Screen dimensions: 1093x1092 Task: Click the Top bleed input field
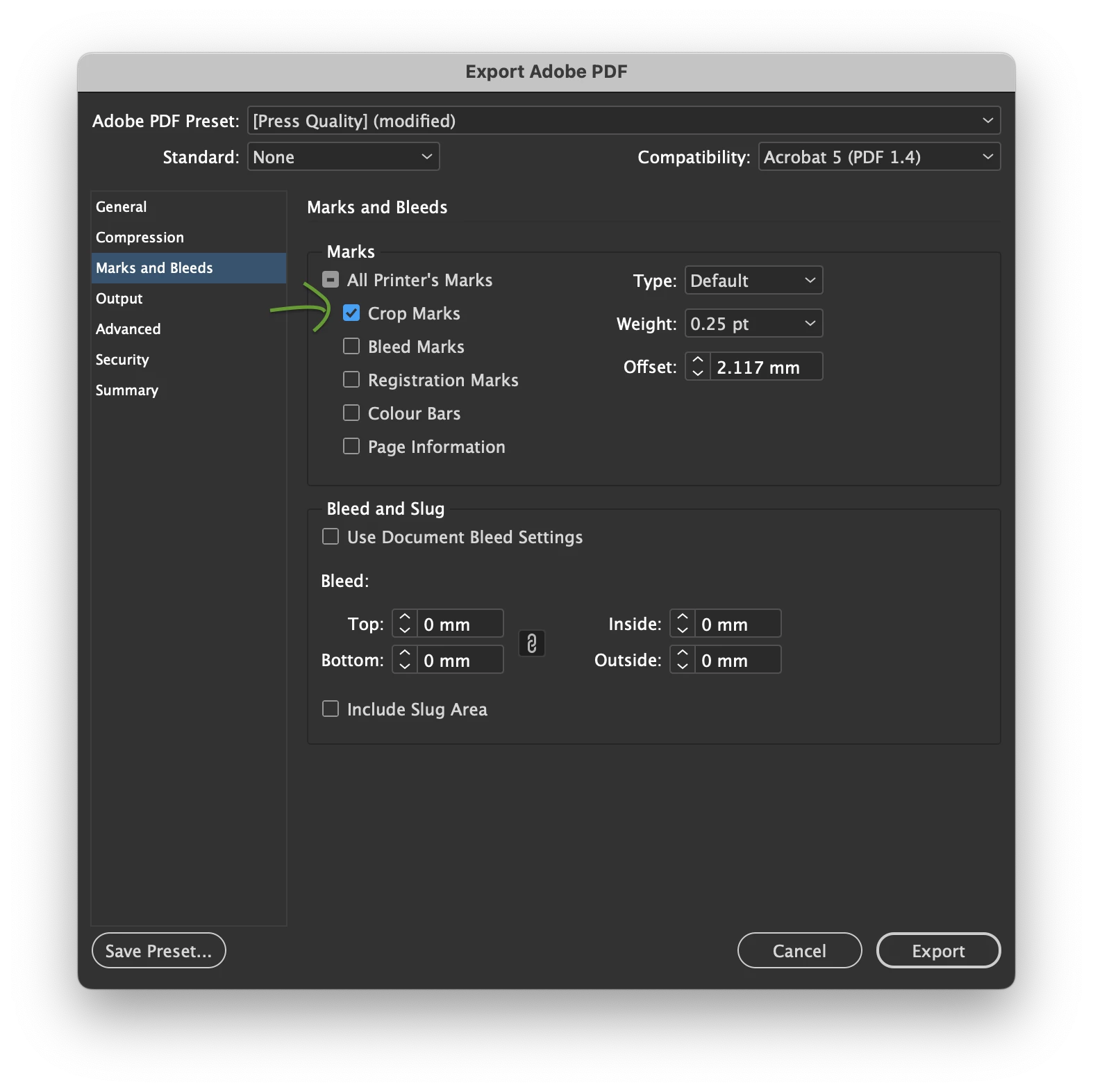coord(460,624)
